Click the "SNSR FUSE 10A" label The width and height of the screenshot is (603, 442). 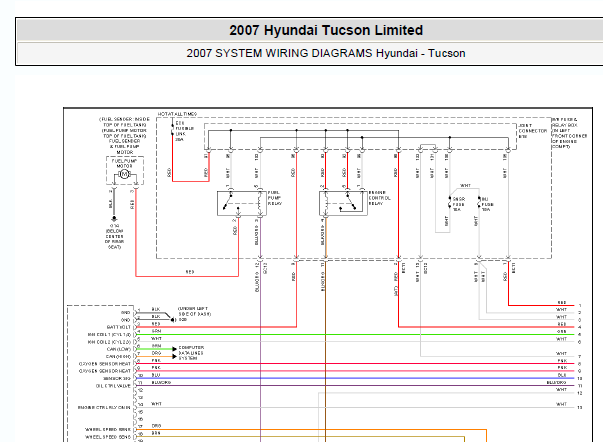(x=459, y=204)
